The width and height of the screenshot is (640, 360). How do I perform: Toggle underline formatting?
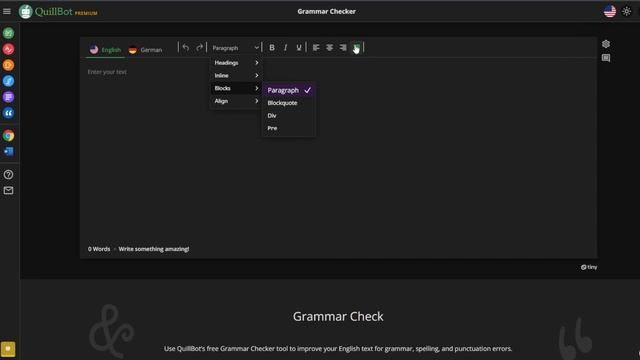point(299,48)
